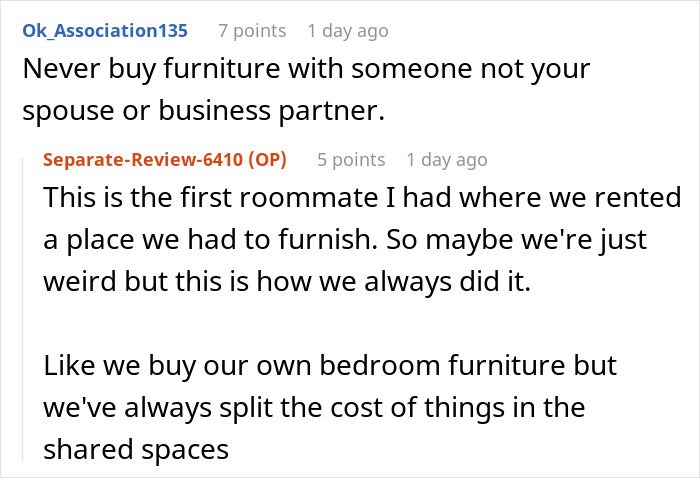Click the "we've always split the cost" line

[x=313, y=407]
